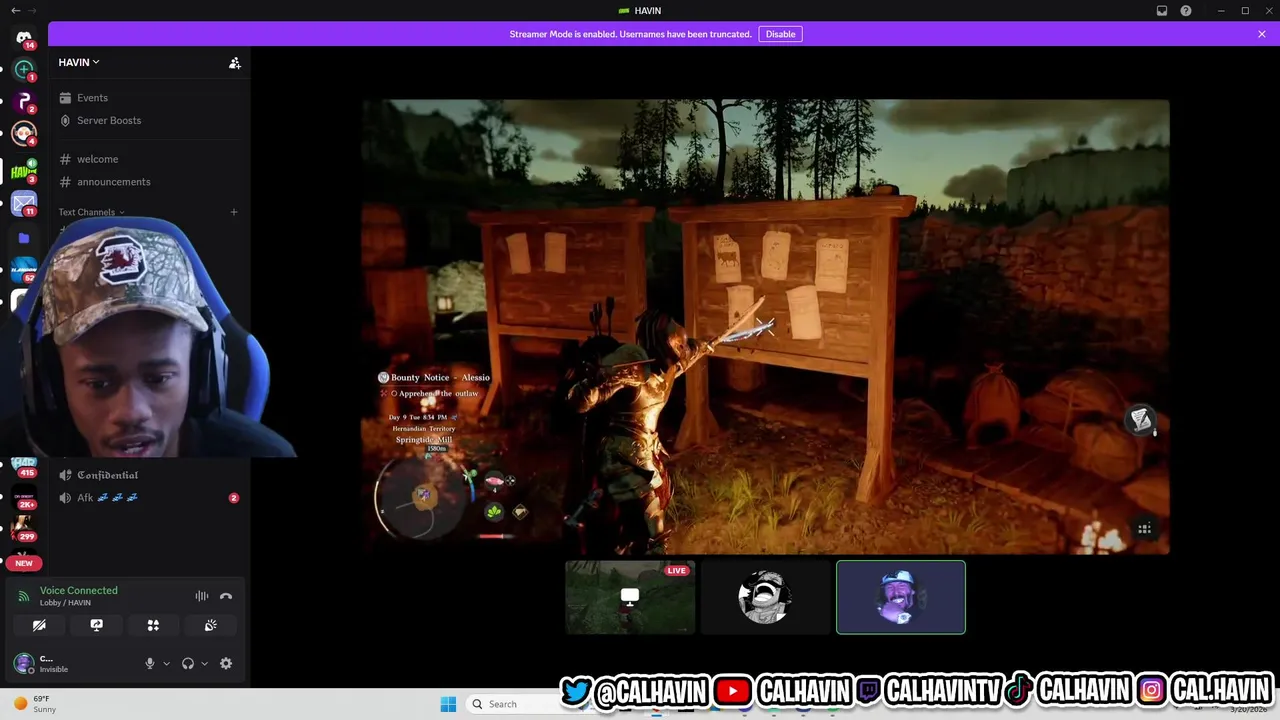
Task: Open the Windows Start button
Action: click(x=448, y=704)
